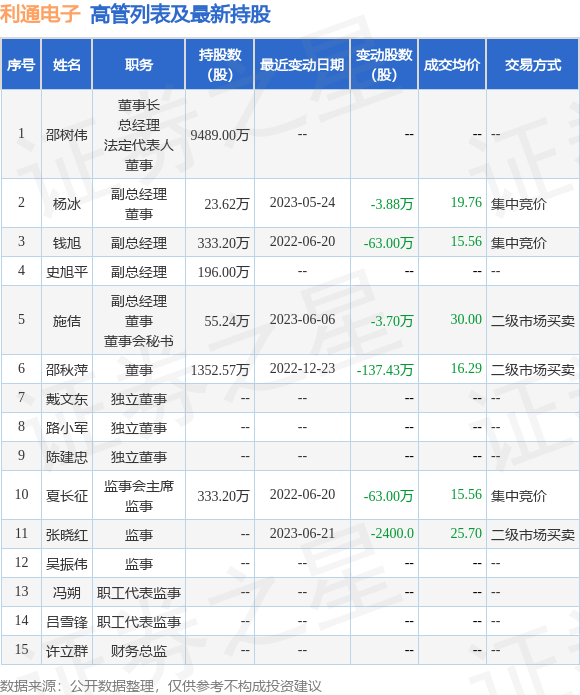The height and width of the screenshot is (695, 580).
Task: Click the date 2022-12-23
Action: pyautogui.click(x=302, y=368)
